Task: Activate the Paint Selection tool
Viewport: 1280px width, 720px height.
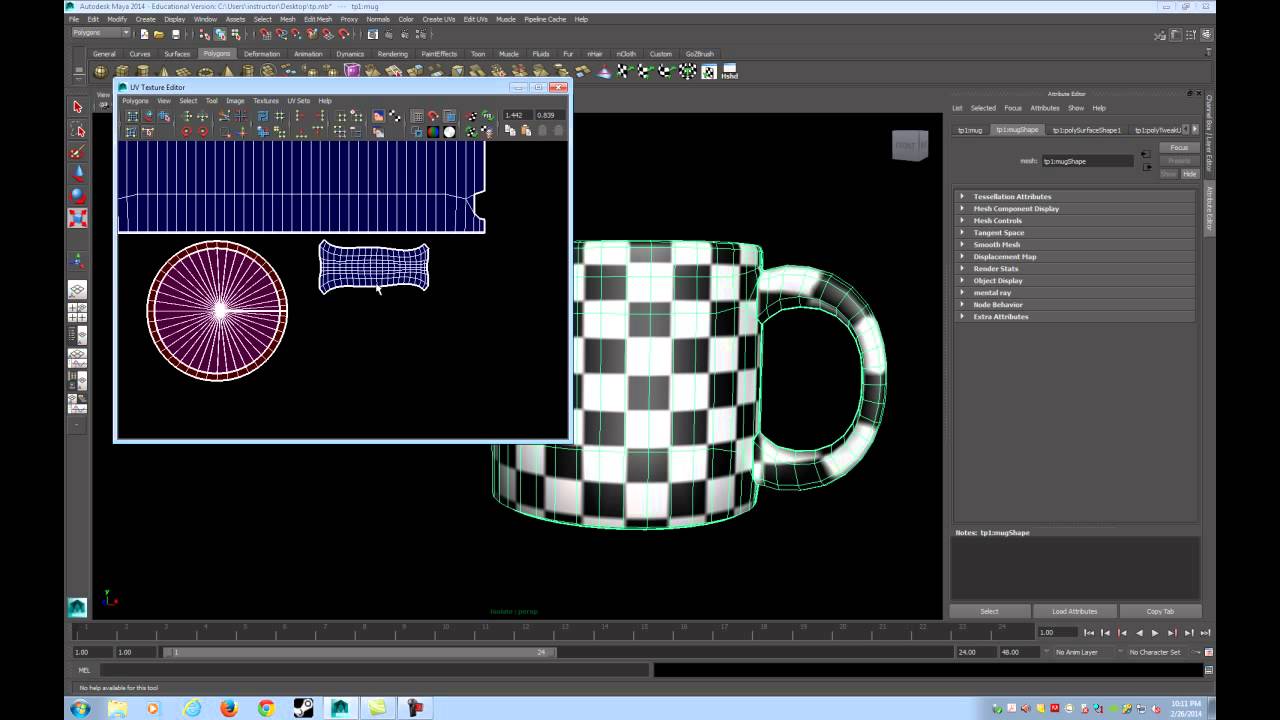Action: coord(78,152)
